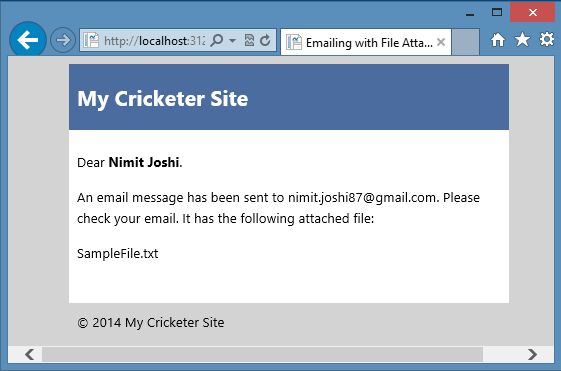The height and width of the screenshot is (371, 561).
Task: Open the Home page icon
Action: coord(498,40)
